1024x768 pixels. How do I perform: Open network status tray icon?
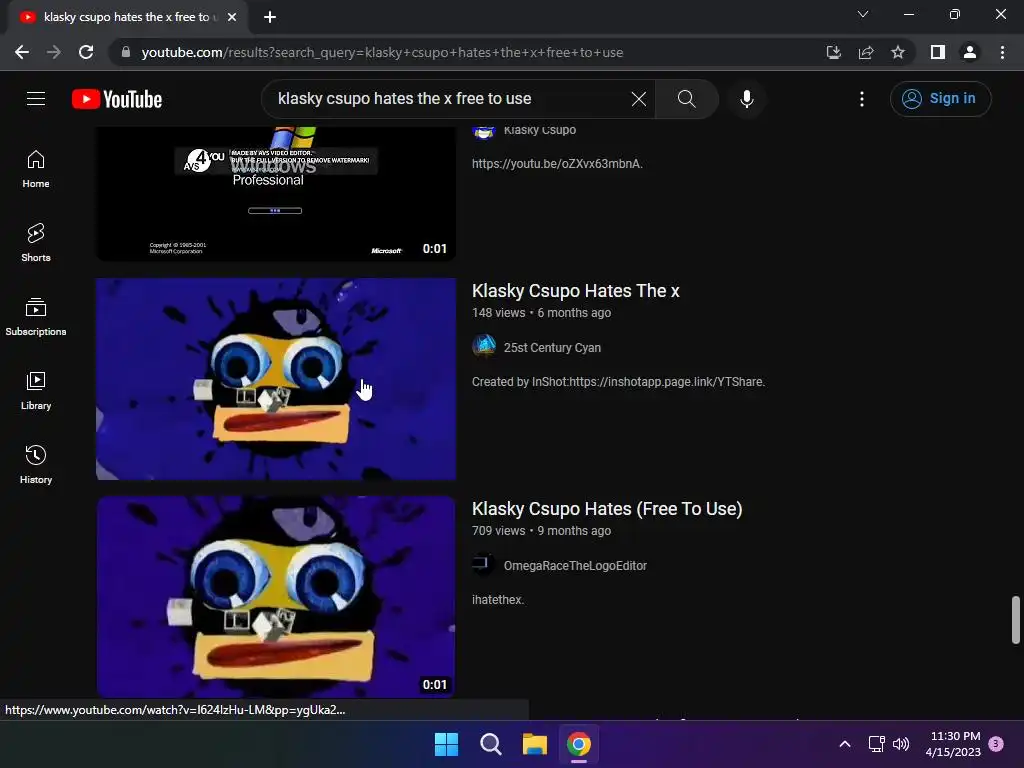876,744
